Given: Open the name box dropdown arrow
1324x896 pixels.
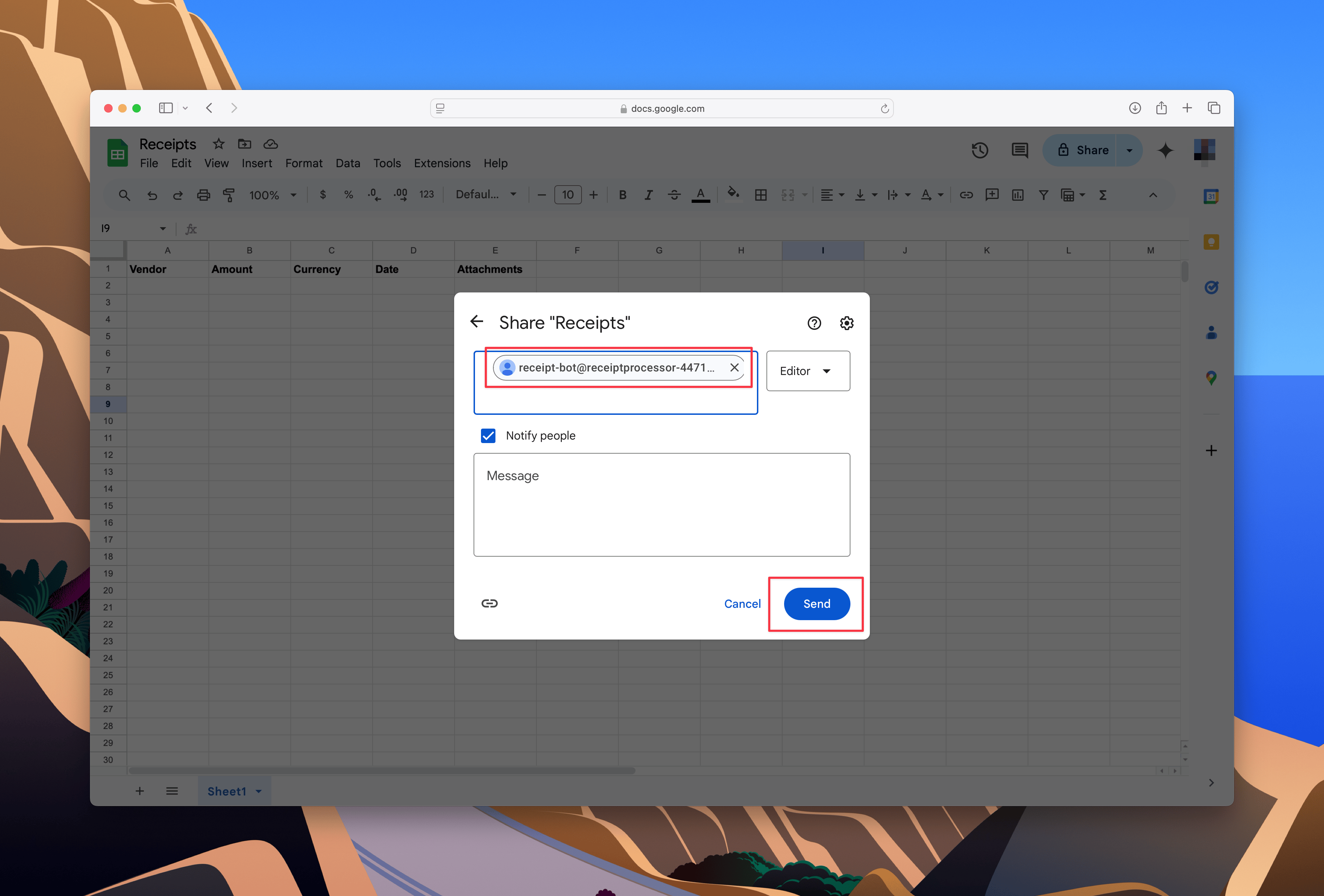Looking at the screenshot, I should (x=163, y=229).
